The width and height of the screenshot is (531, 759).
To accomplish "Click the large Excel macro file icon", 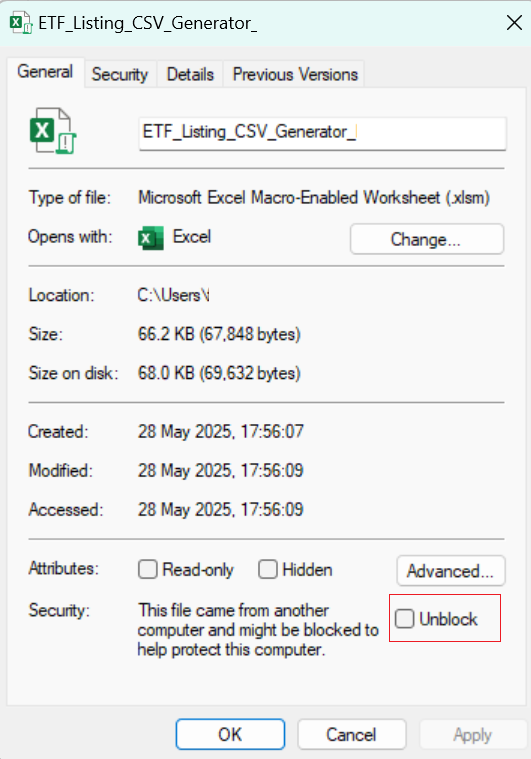I will coord(53,131).
